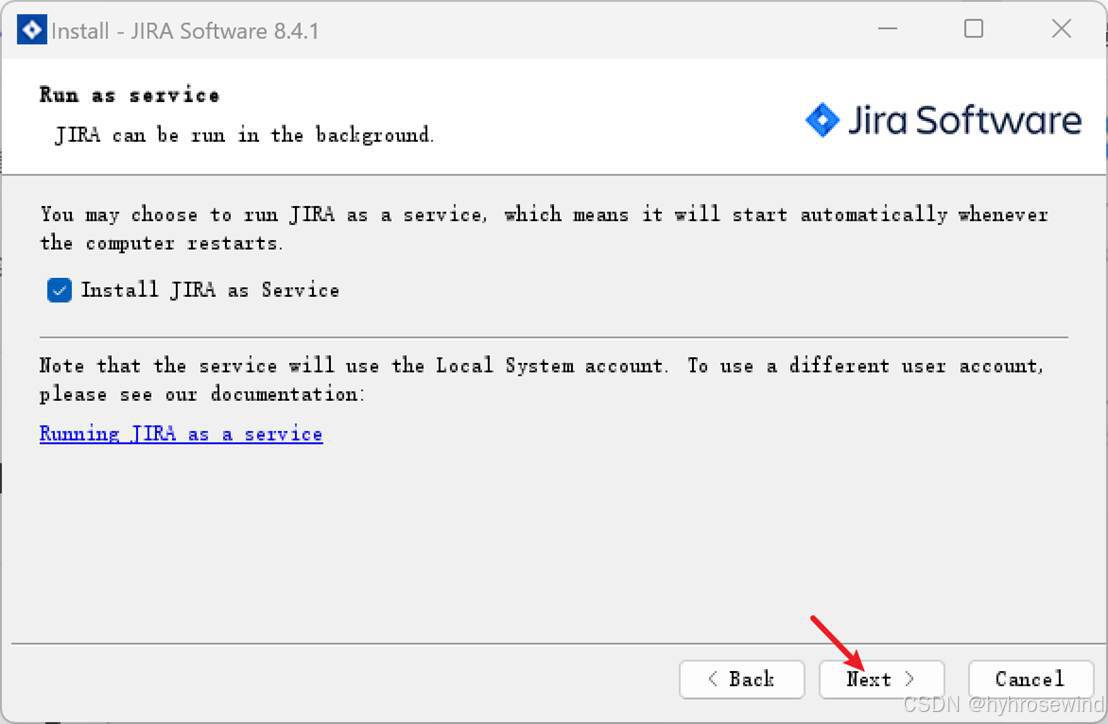
Task: Click 'JIRA can be run in the background.' text
Action: (244, 135)
